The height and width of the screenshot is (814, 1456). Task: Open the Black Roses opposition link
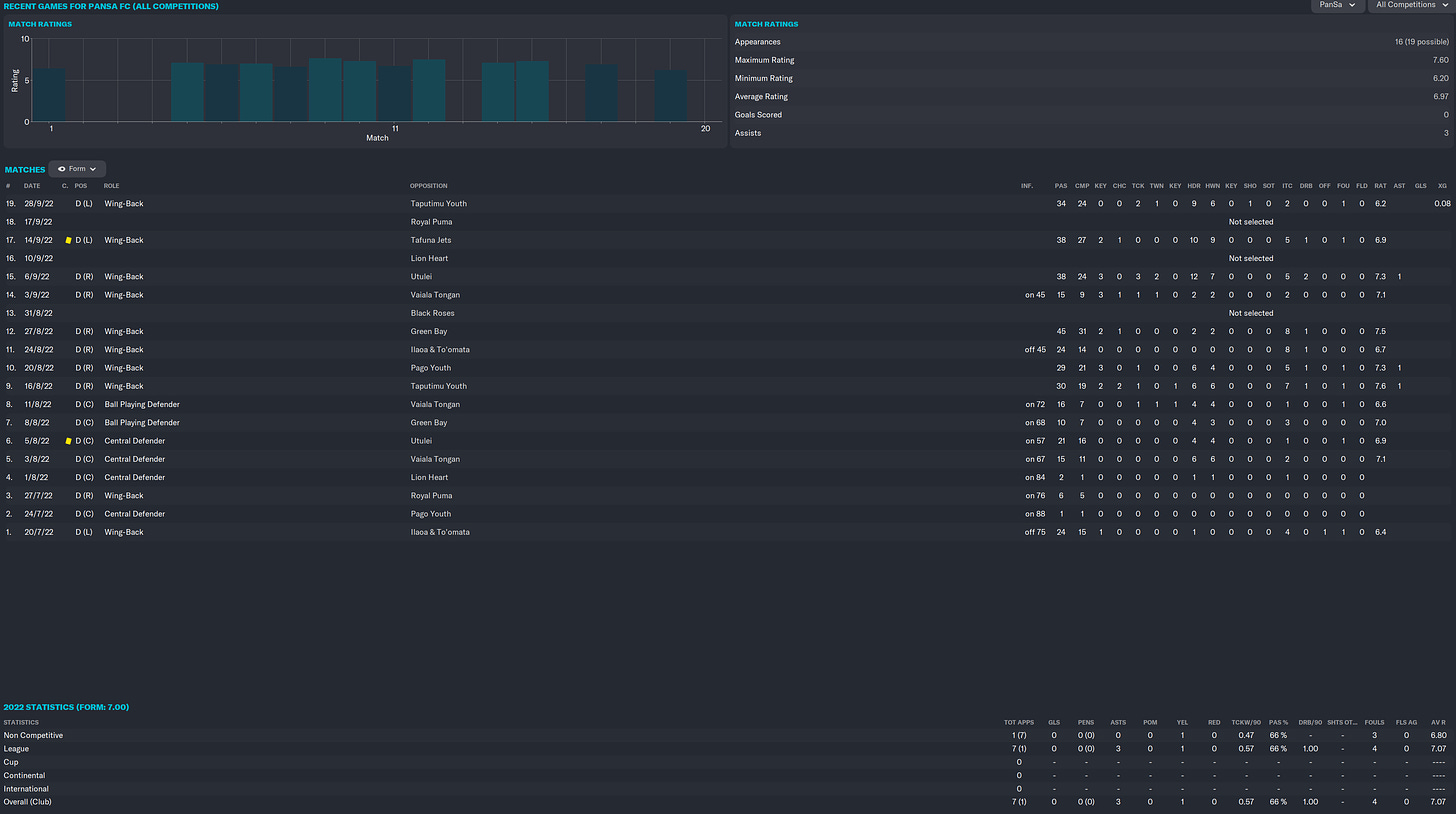coord(432,313)
